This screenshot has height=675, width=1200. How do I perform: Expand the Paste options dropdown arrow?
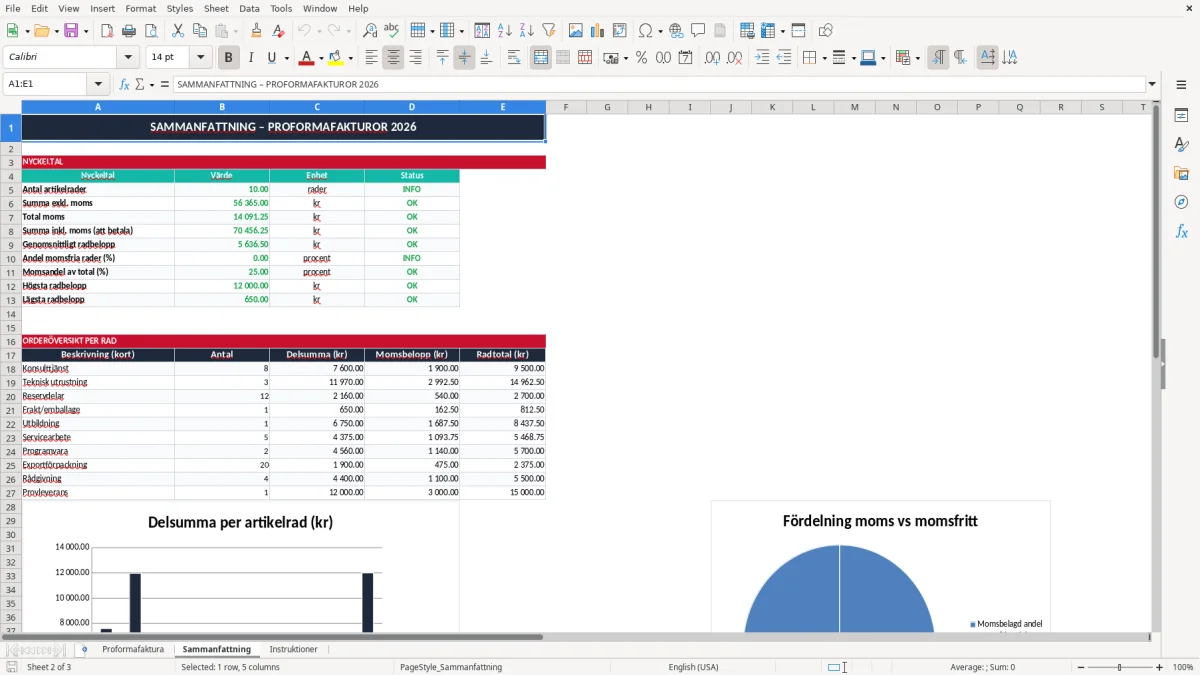coord(235,31)
